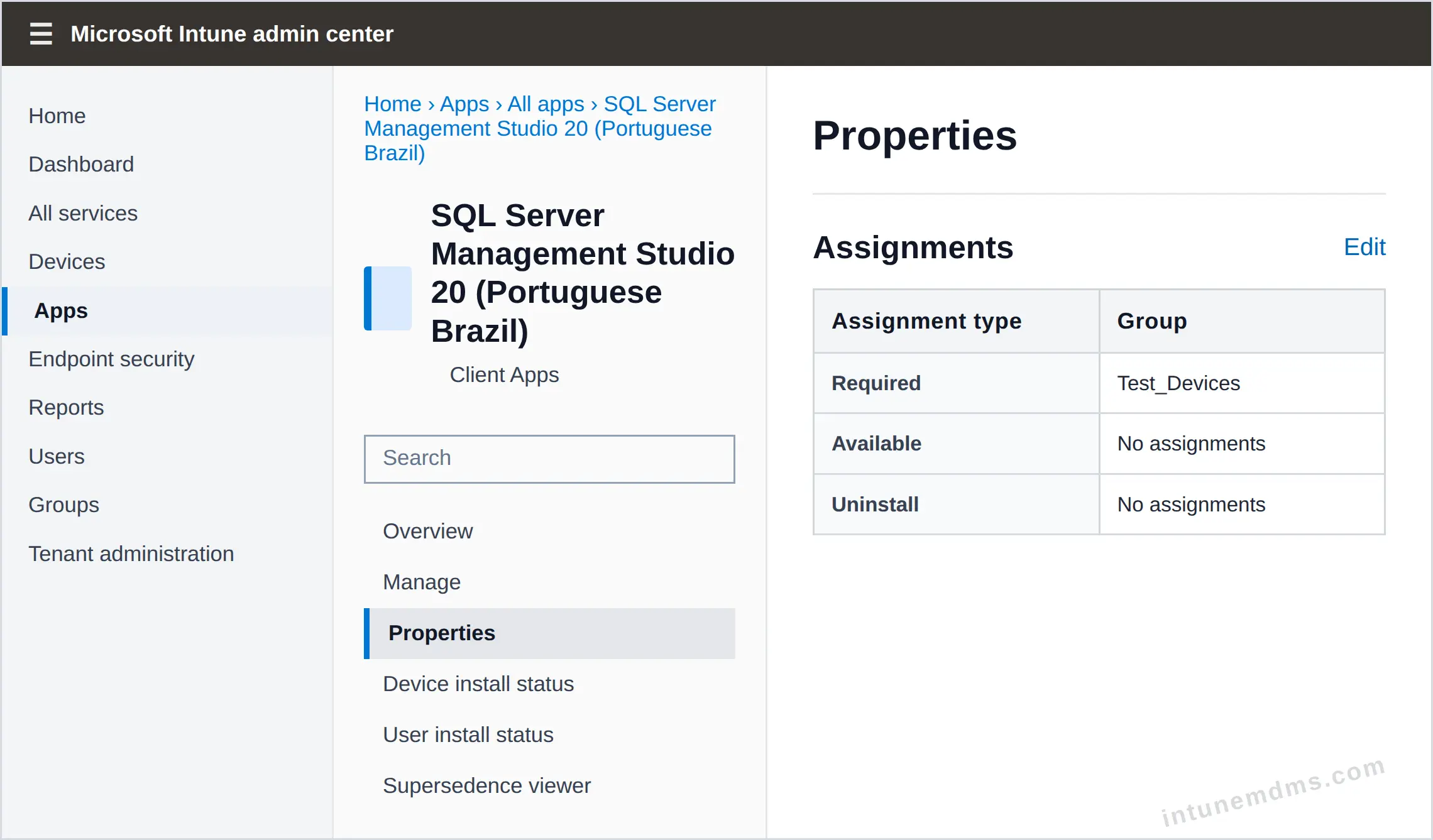
Task: Open Endpoint security section
Action: 111,359
